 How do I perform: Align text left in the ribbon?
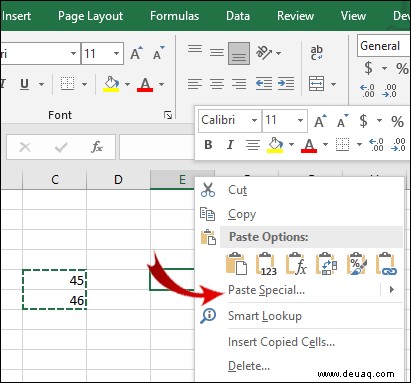point(195,84)
